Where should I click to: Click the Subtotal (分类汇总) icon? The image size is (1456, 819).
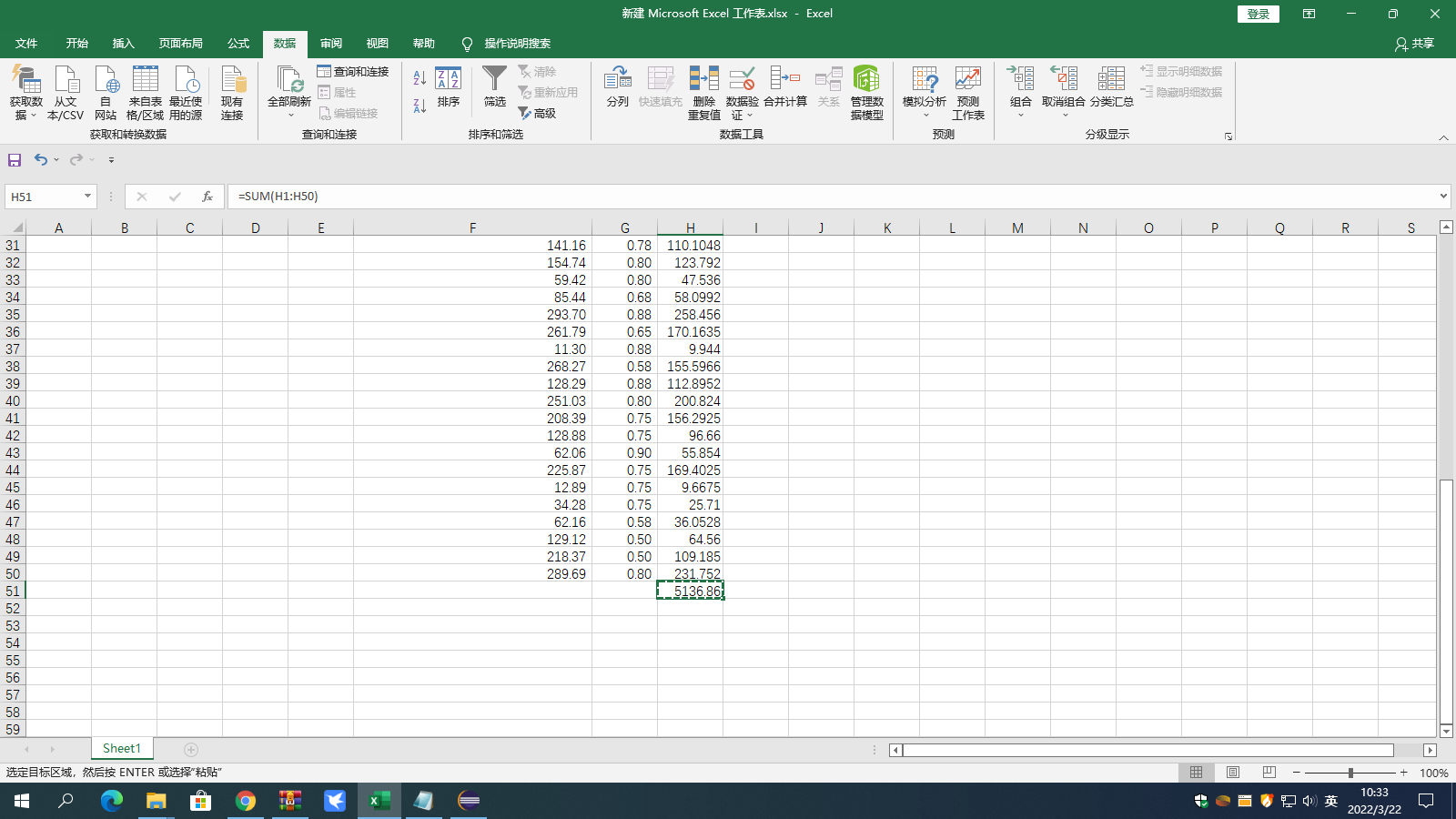1111,86
